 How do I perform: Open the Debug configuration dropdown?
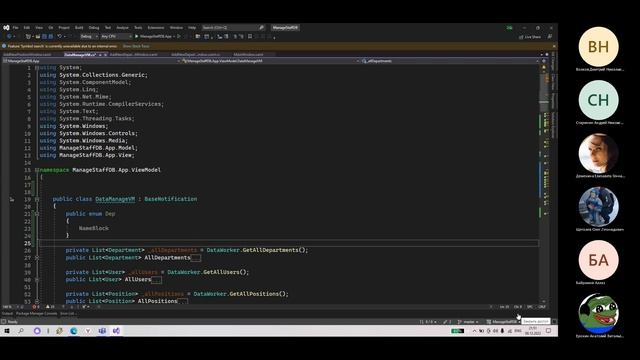[89, 37]
